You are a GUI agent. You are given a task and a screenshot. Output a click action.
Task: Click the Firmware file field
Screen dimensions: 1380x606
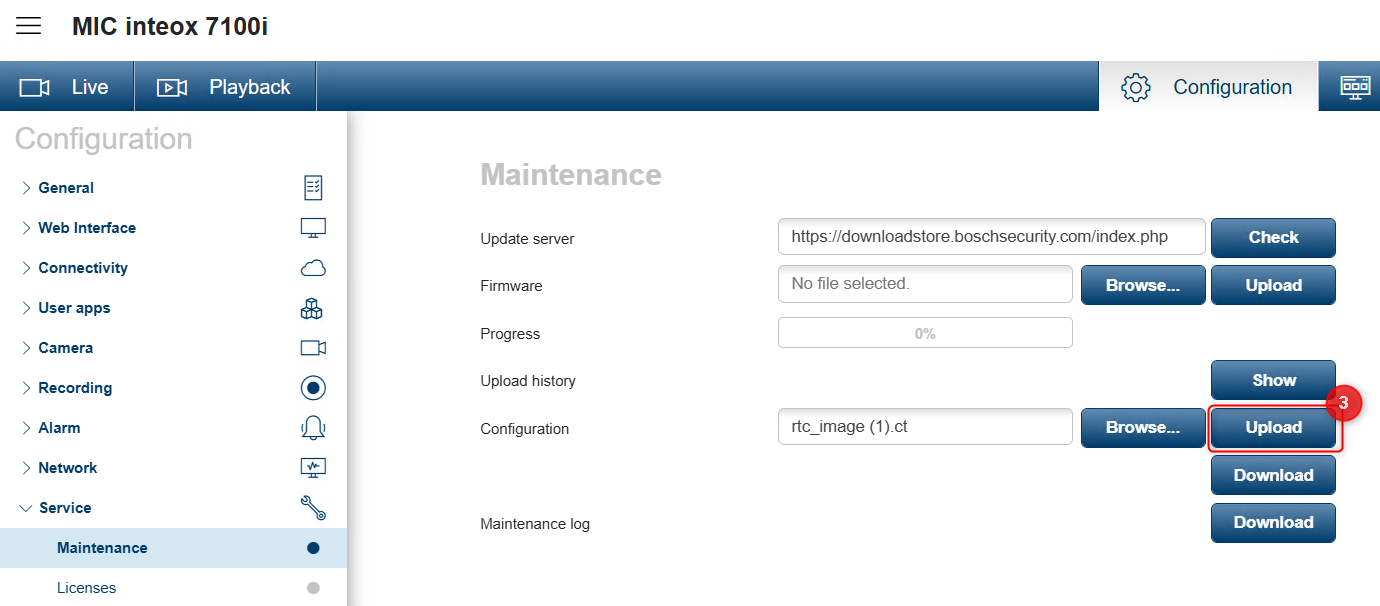(x=925, y=284)
